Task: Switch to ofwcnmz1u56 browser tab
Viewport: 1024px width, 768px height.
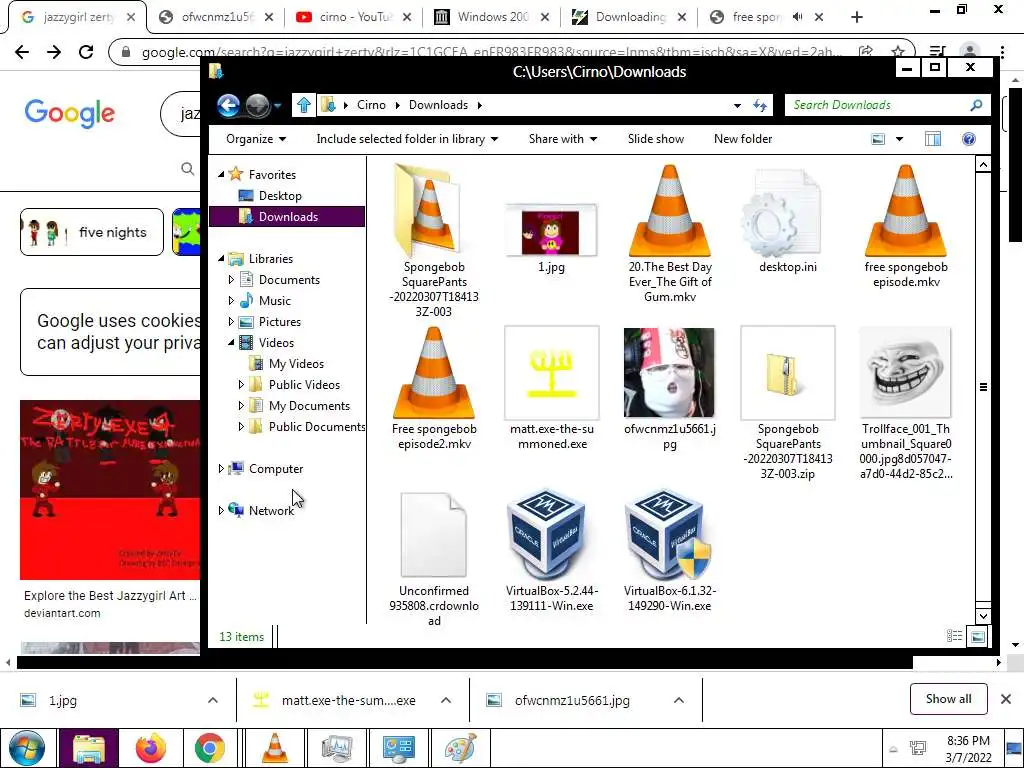Action: click(x=216, y=17)
